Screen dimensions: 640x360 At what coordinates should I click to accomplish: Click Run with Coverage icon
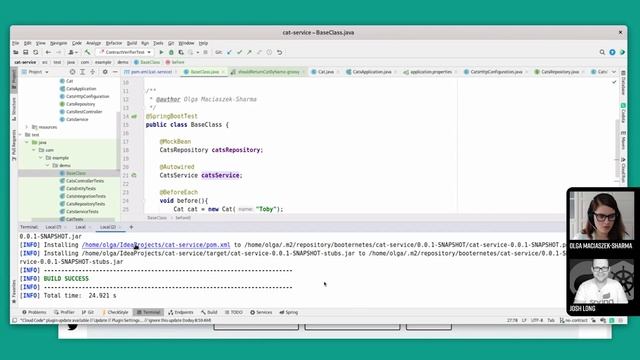tap(181, 52)
